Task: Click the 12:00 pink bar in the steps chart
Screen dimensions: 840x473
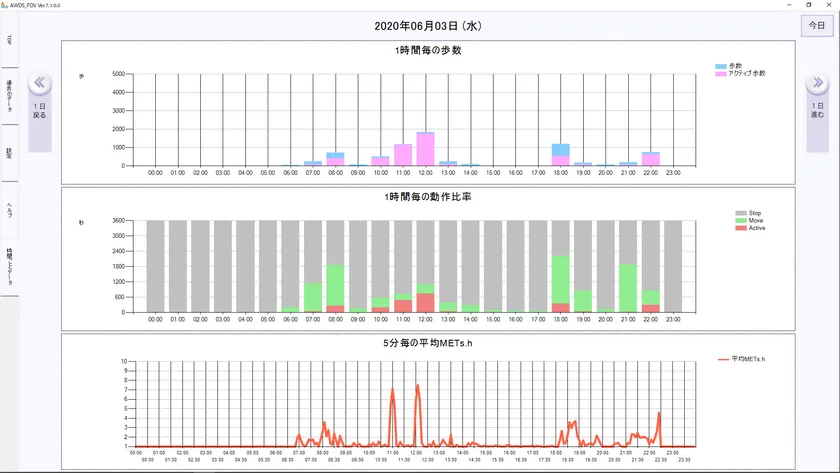Action: (x=425, y=149)
